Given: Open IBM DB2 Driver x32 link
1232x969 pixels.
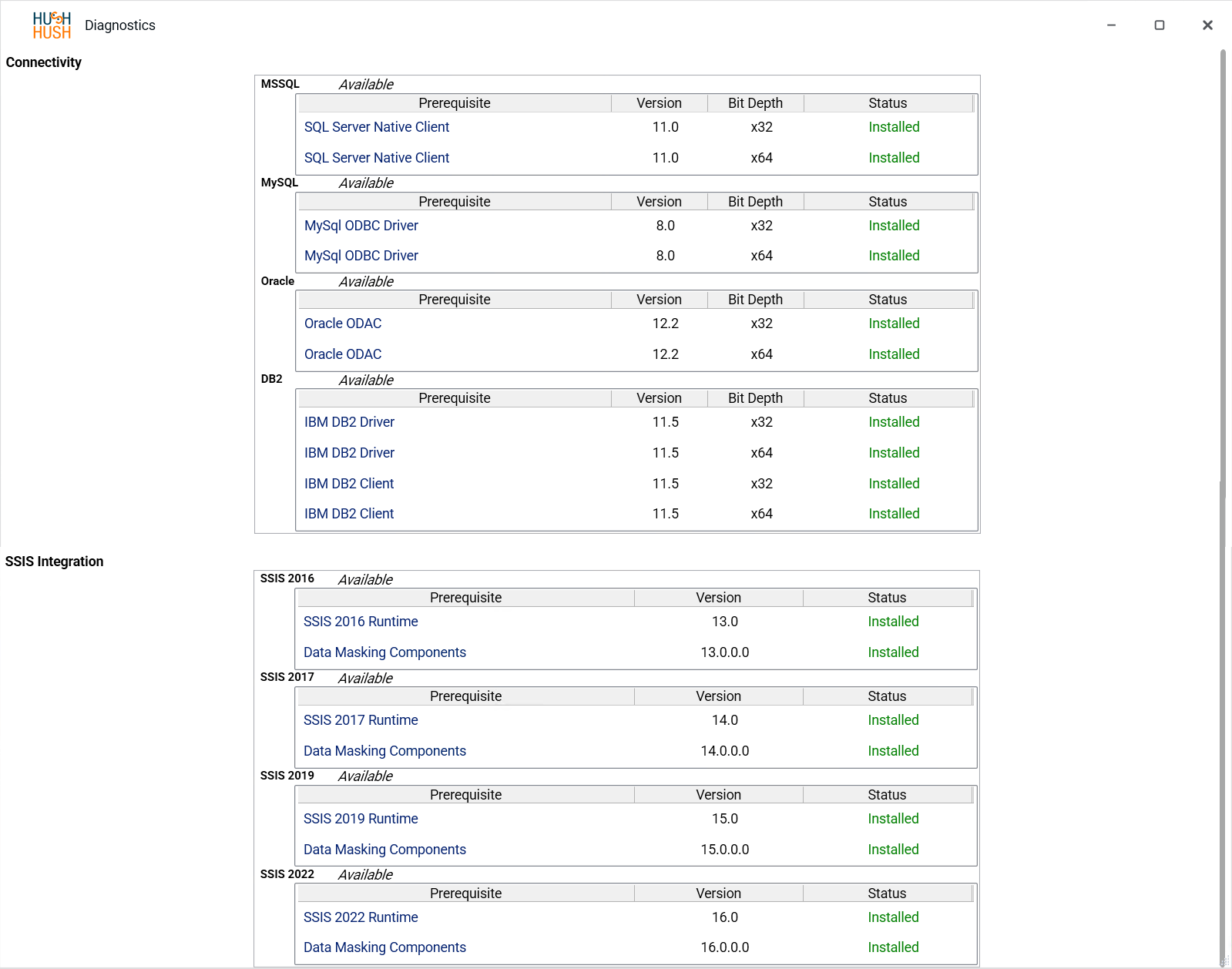Looking at the screenshot, I should 349,422.
